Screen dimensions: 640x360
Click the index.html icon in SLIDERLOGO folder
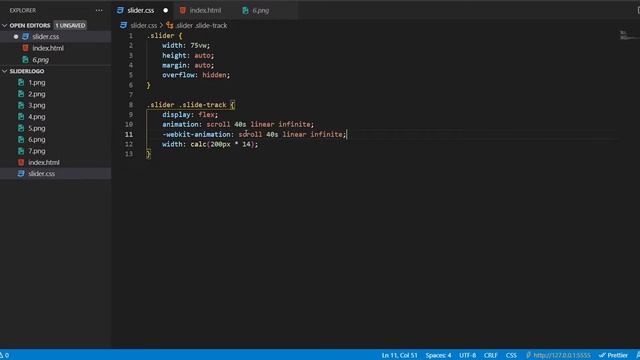click(x=21, y=162)
